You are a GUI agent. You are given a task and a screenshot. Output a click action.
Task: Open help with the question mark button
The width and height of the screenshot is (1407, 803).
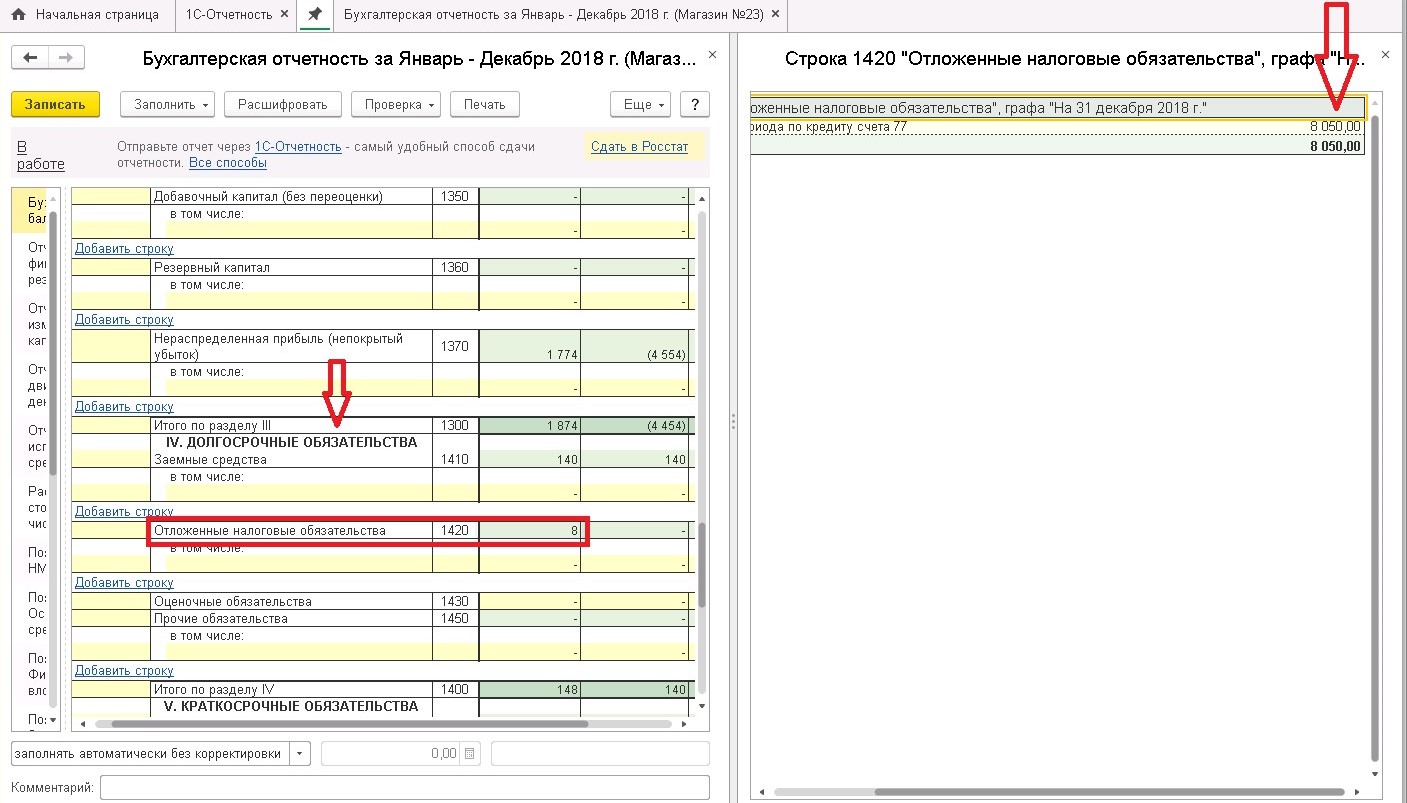click(x=695, y=104)
